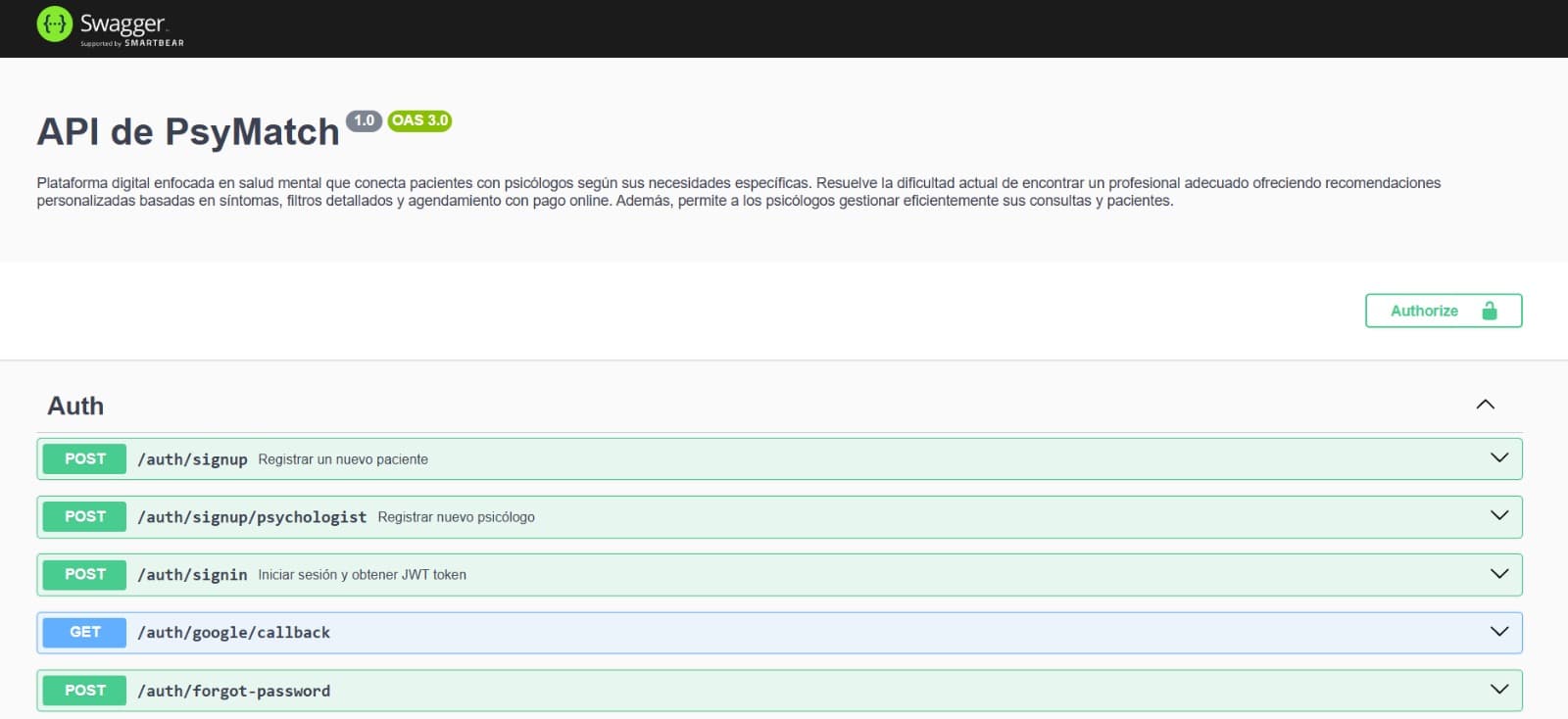The width and height of the screenshot is (1568, 719).
Task: Expand the POST /auth/signup endpoint arrow
Action: point(1499,457)
